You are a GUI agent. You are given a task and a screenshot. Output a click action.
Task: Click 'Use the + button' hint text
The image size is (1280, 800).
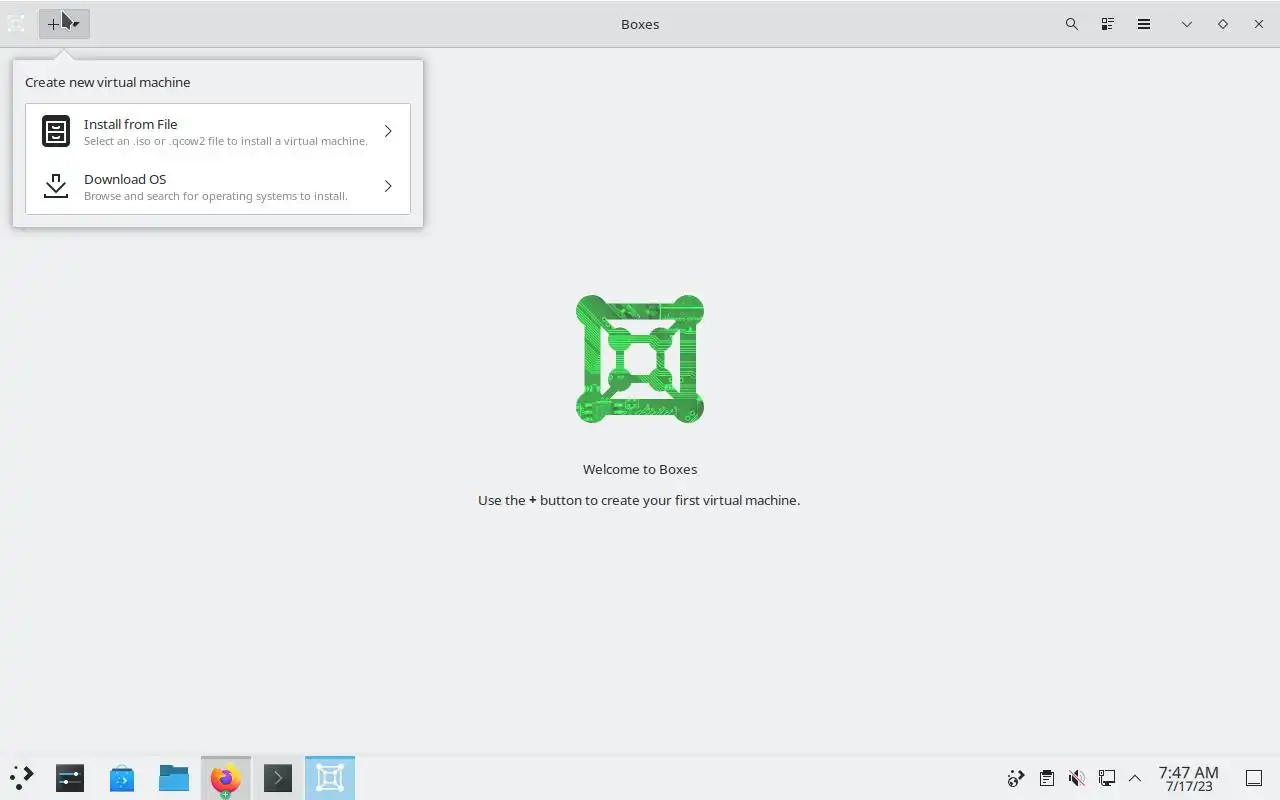pyautogui.click(x=639, y=500)
